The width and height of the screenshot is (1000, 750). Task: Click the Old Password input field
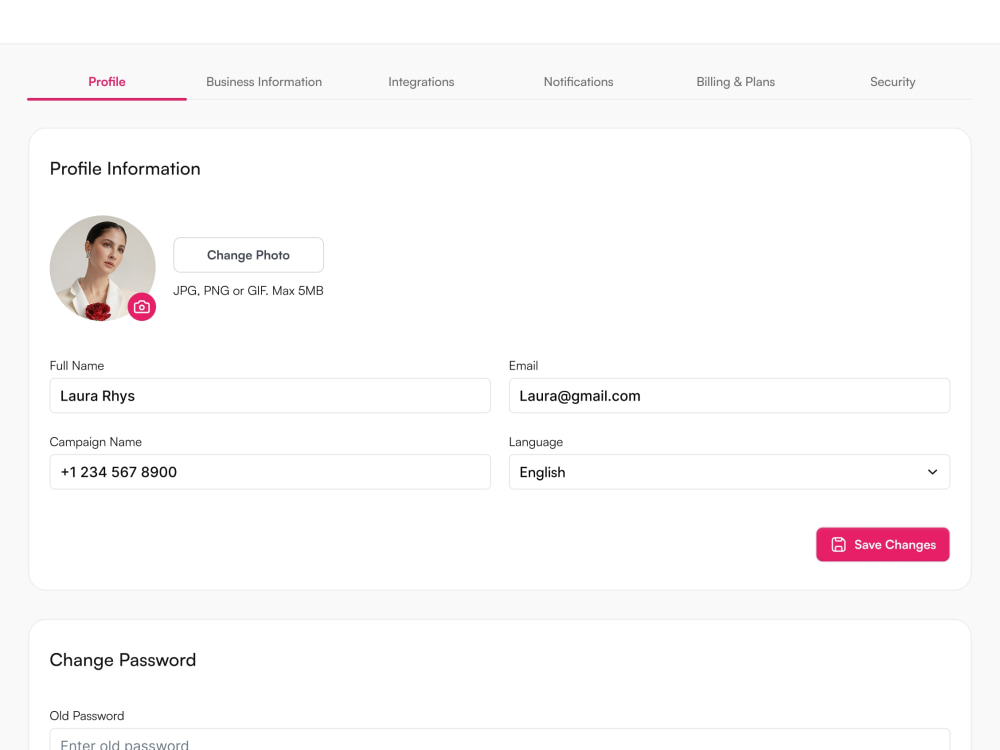click(x=500, y=740)
